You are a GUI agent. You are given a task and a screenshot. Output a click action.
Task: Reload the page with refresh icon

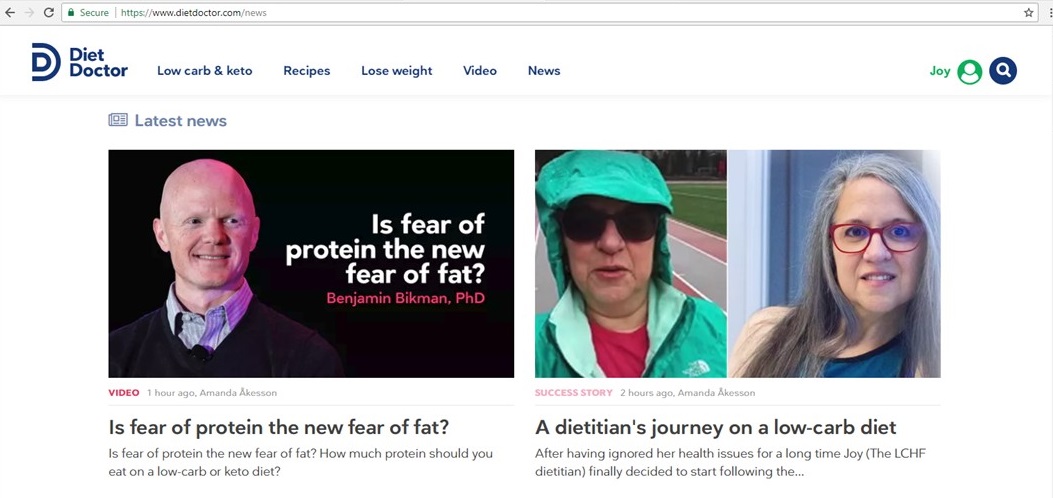(x=48, y=13)
